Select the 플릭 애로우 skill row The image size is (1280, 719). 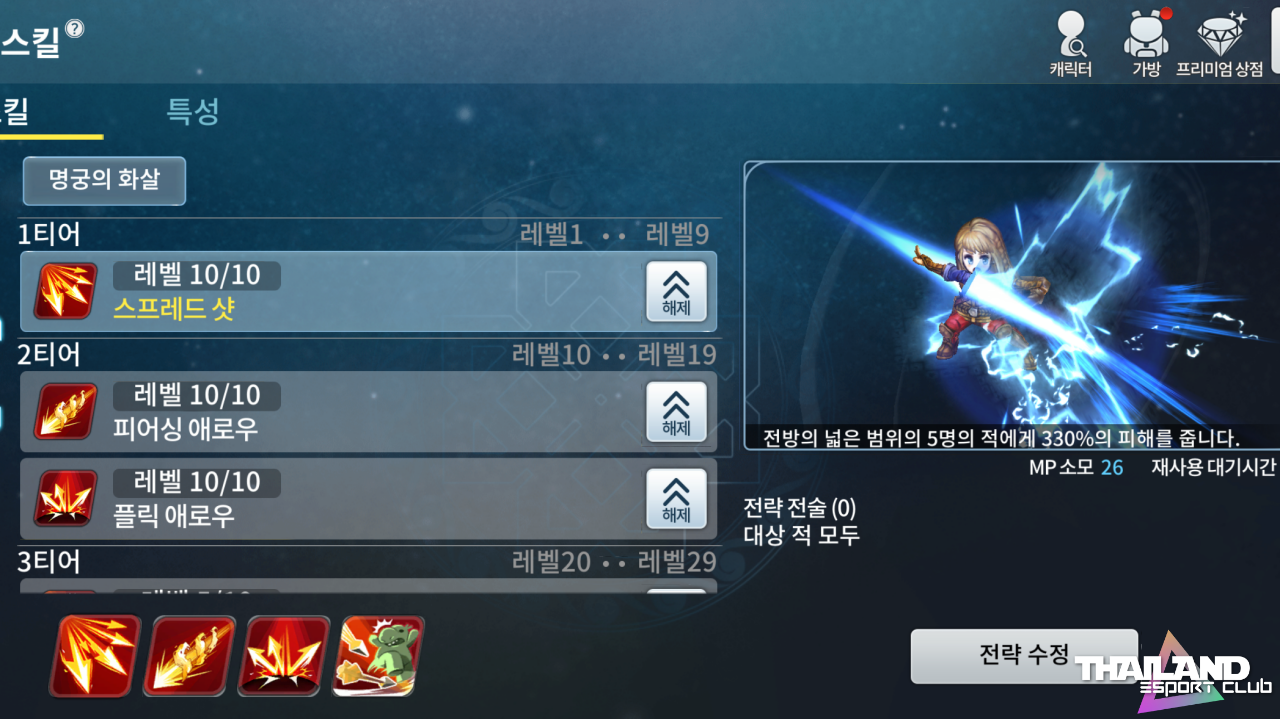(369, 499)
